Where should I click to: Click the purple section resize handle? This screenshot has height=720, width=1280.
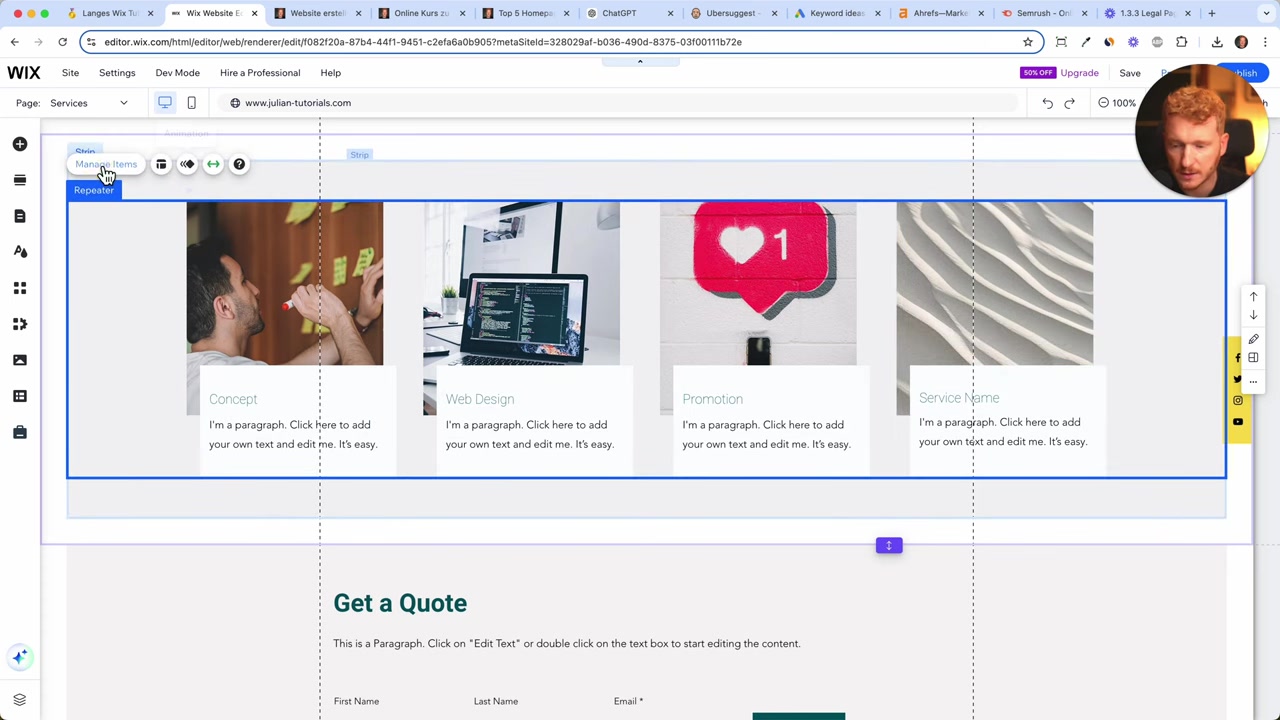coord(889,545)
